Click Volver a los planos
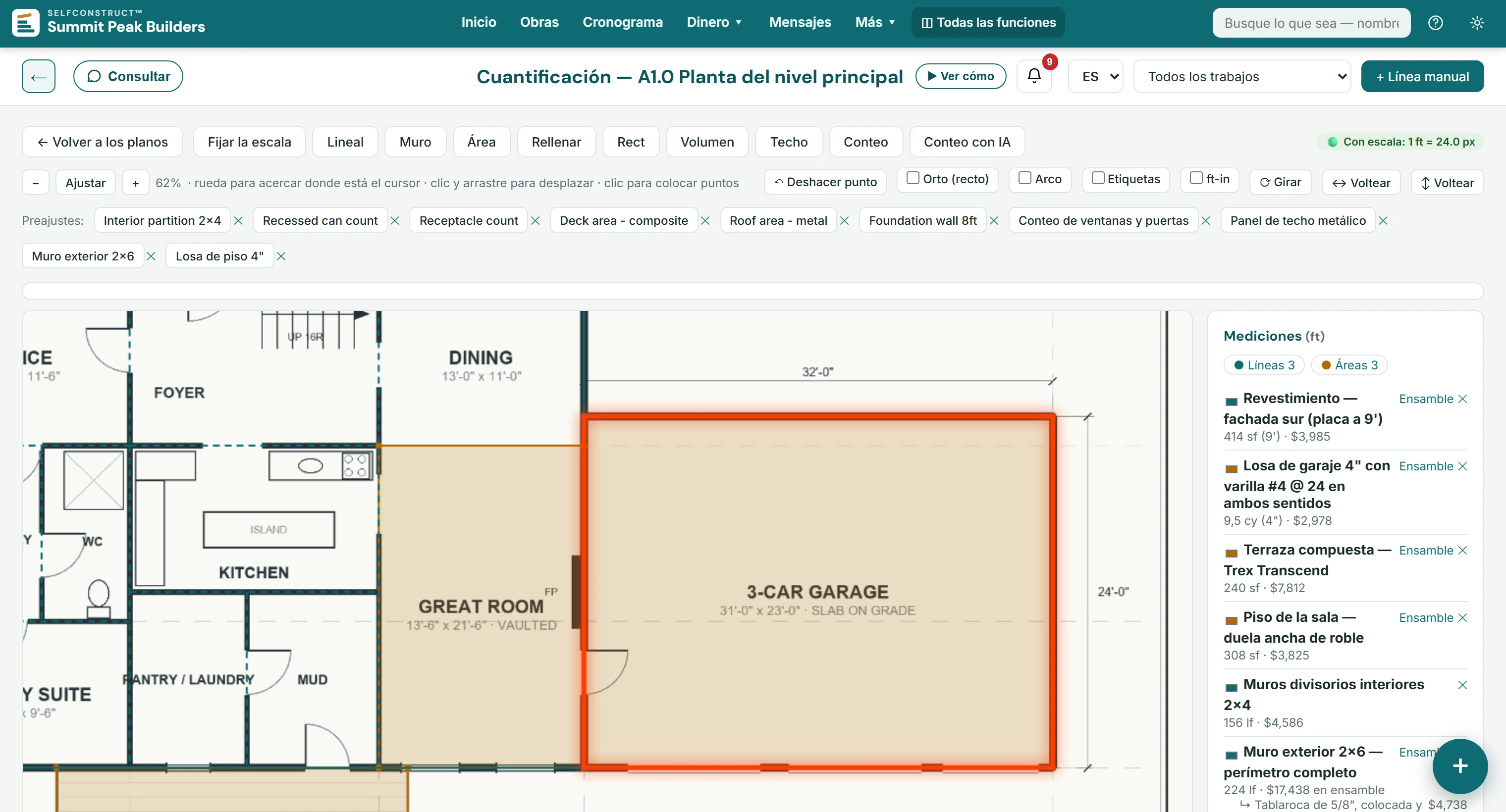The image size is (1506, 812). pos(103,142)
